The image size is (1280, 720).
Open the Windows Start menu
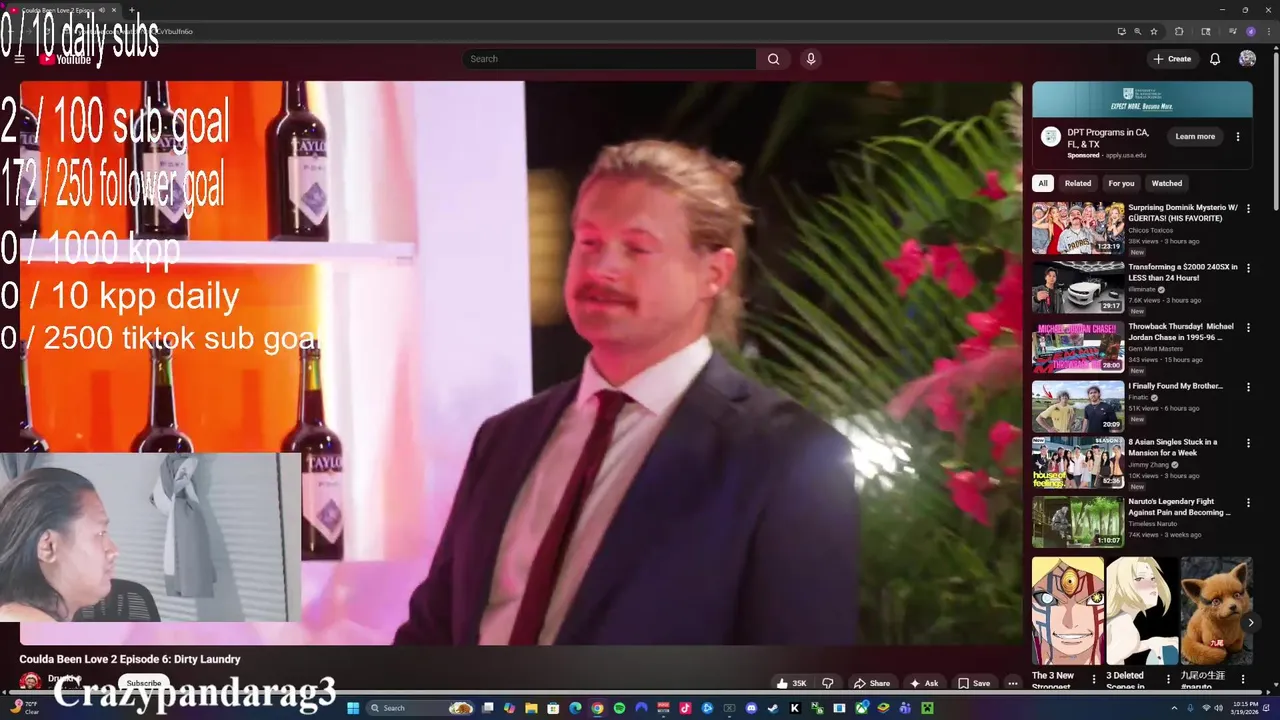click(352, 708)
